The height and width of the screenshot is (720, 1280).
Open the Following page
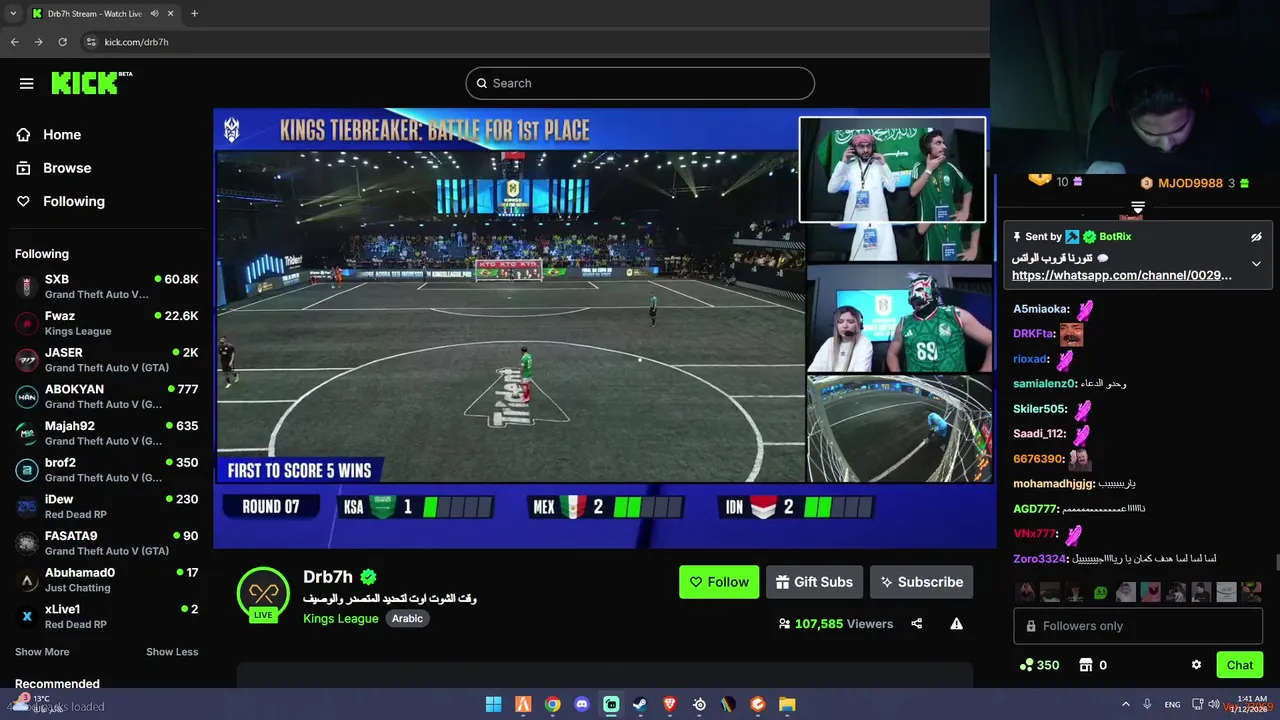[73, 201]
